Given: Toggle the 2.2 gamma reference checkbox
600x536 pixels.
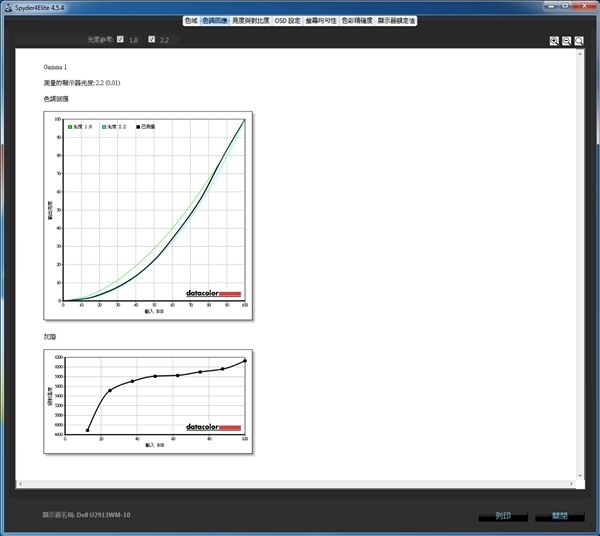Looking at the screenshot, I should (152, 39).
